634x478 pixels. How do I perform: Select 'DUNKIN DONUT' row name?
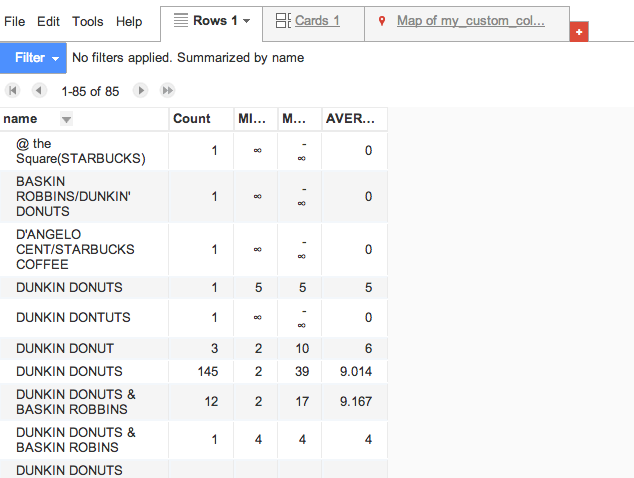click(65, 349)
